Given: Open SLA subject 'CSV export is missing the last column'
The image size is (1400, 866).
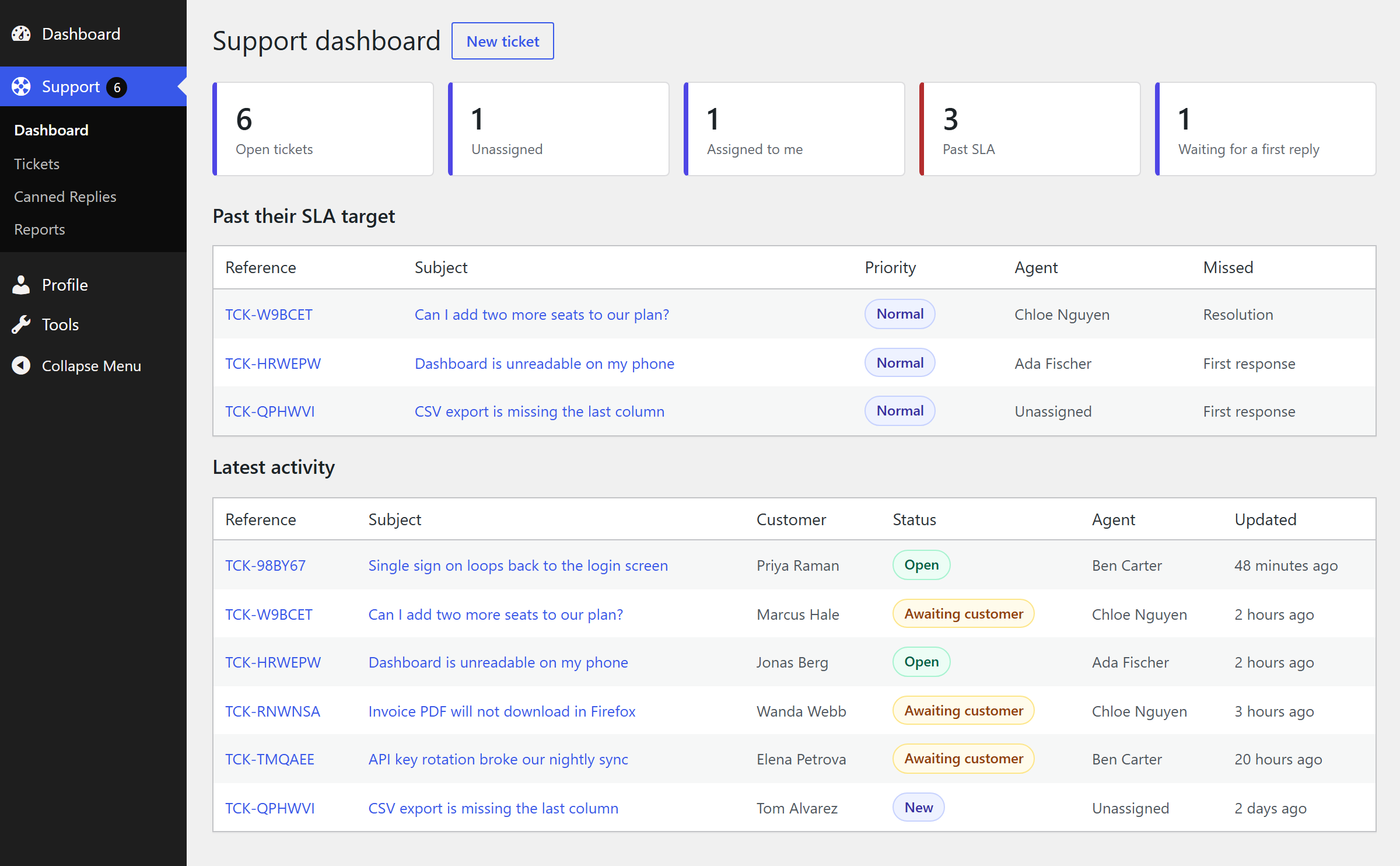Looking at the screenshot, I should 540,411.
